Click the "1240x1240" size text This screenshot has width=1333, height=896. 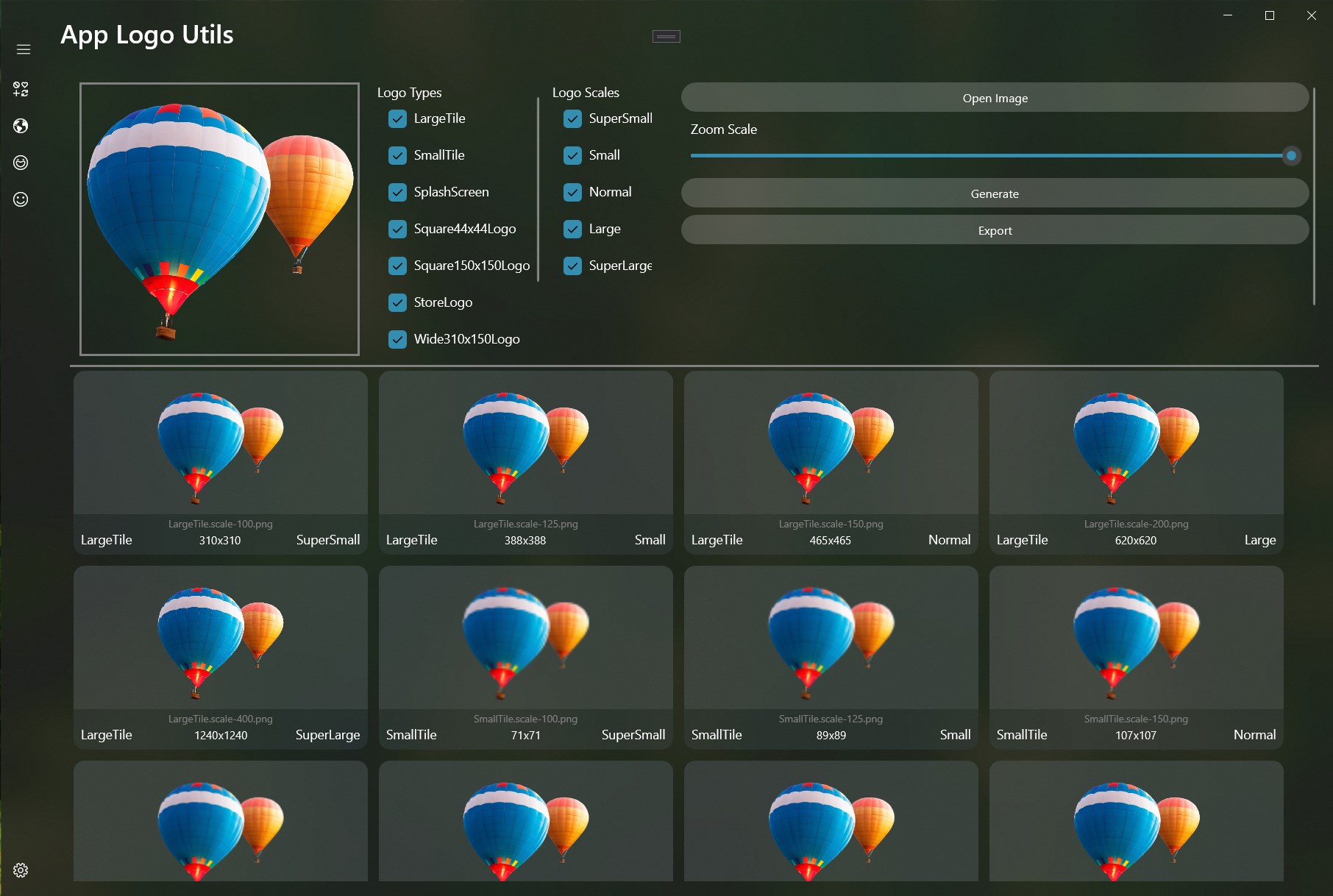(x=221, y=735)
